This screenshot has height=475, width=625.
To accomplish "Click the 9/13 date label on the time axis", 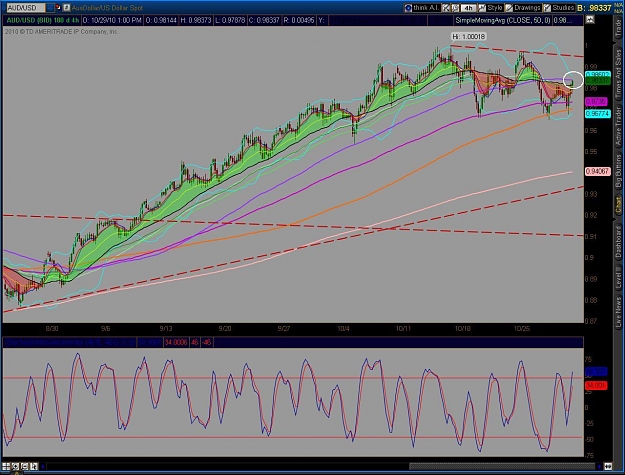I will point(166,329).
